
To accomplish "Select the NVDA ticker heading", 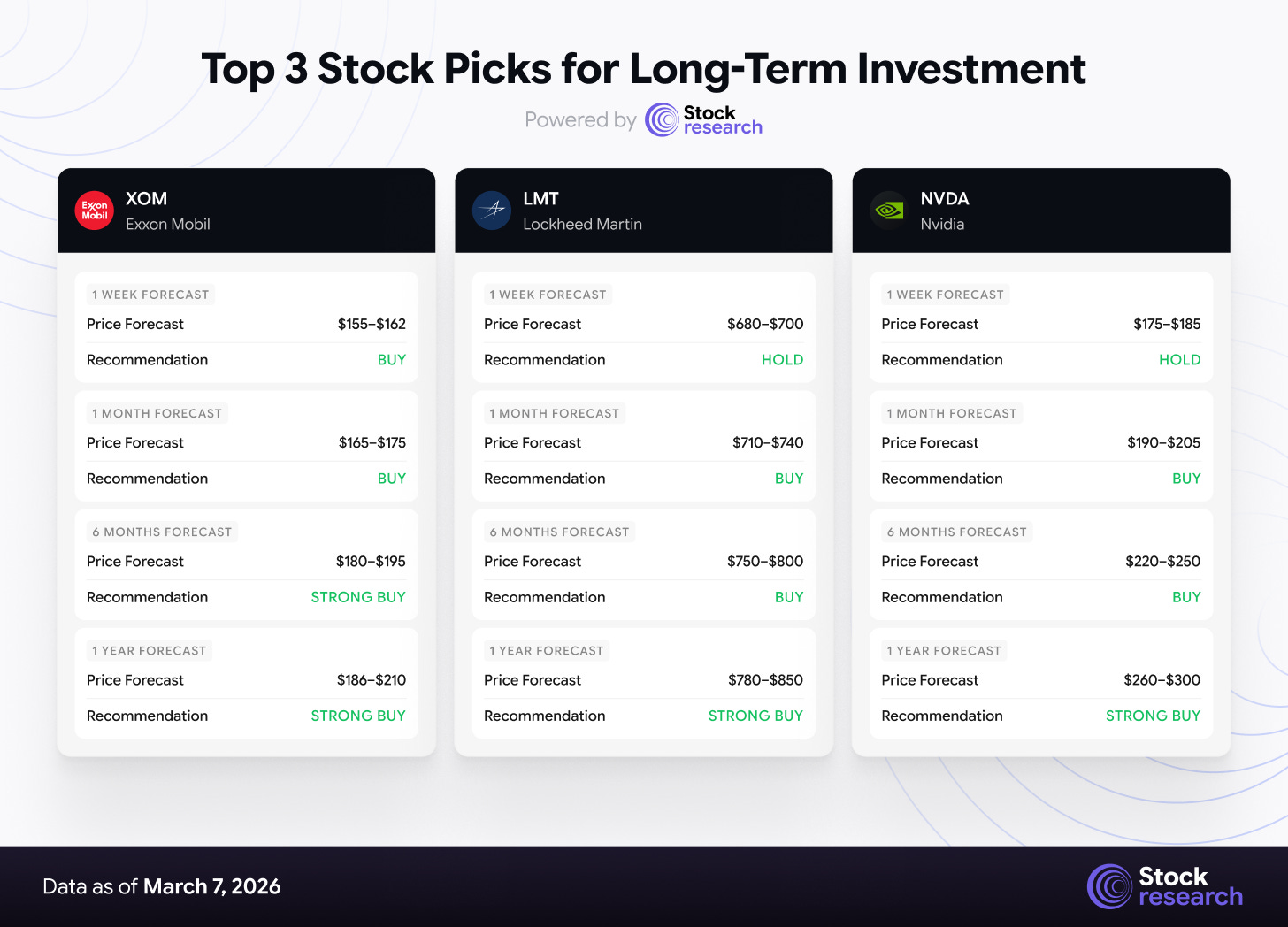I will tap(945, 199).
